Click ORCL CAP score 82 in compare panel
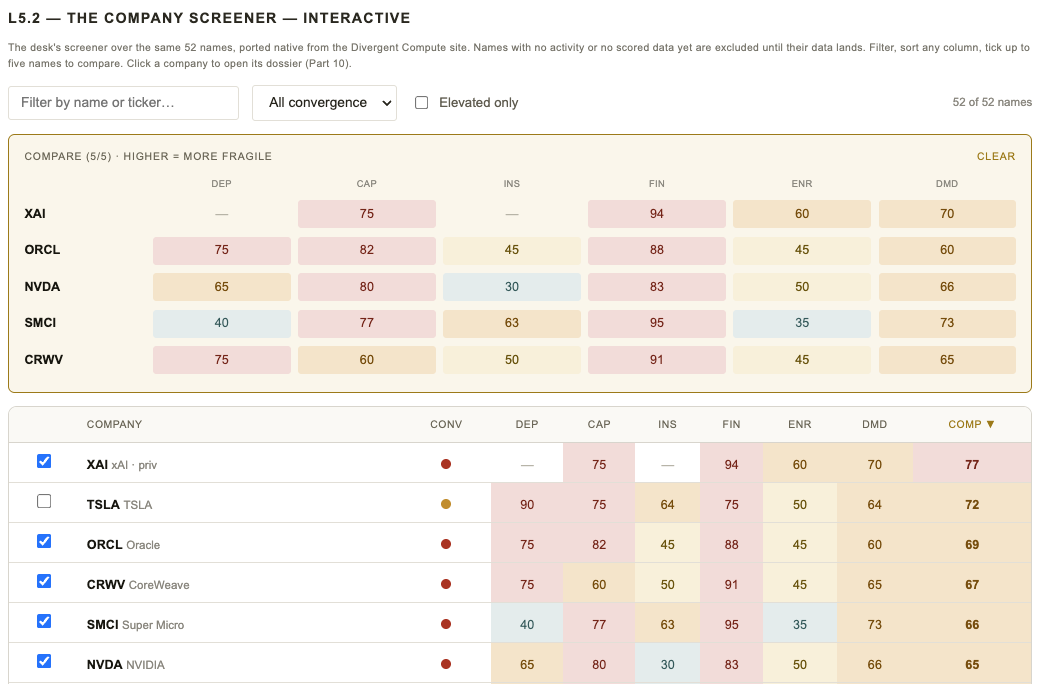1046x684 pixels. (366, 250)
